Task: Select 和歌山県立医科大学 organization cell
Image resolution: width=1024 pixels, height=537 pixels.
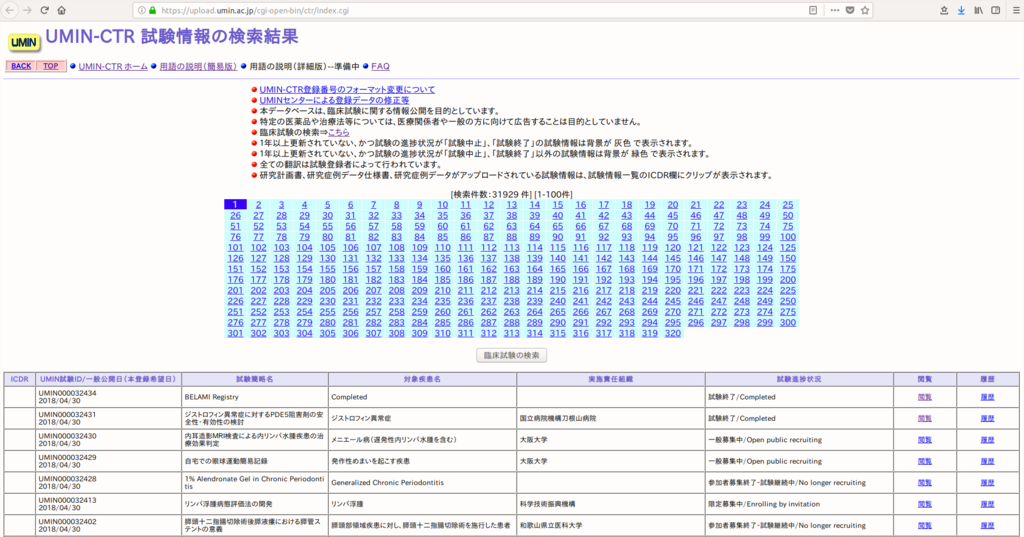Action: click(611, 525)
